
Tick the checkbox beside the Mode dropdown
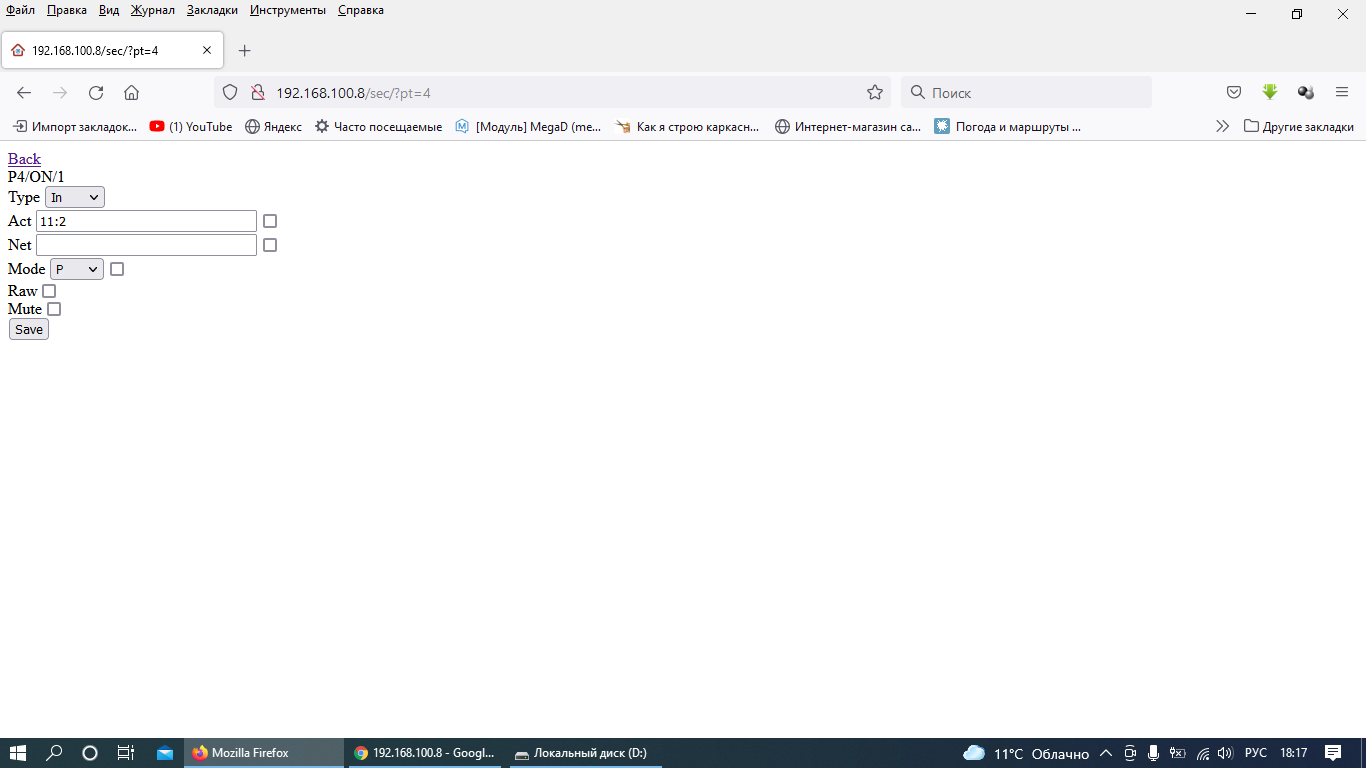pyautogui.click(x=117, y=269)
